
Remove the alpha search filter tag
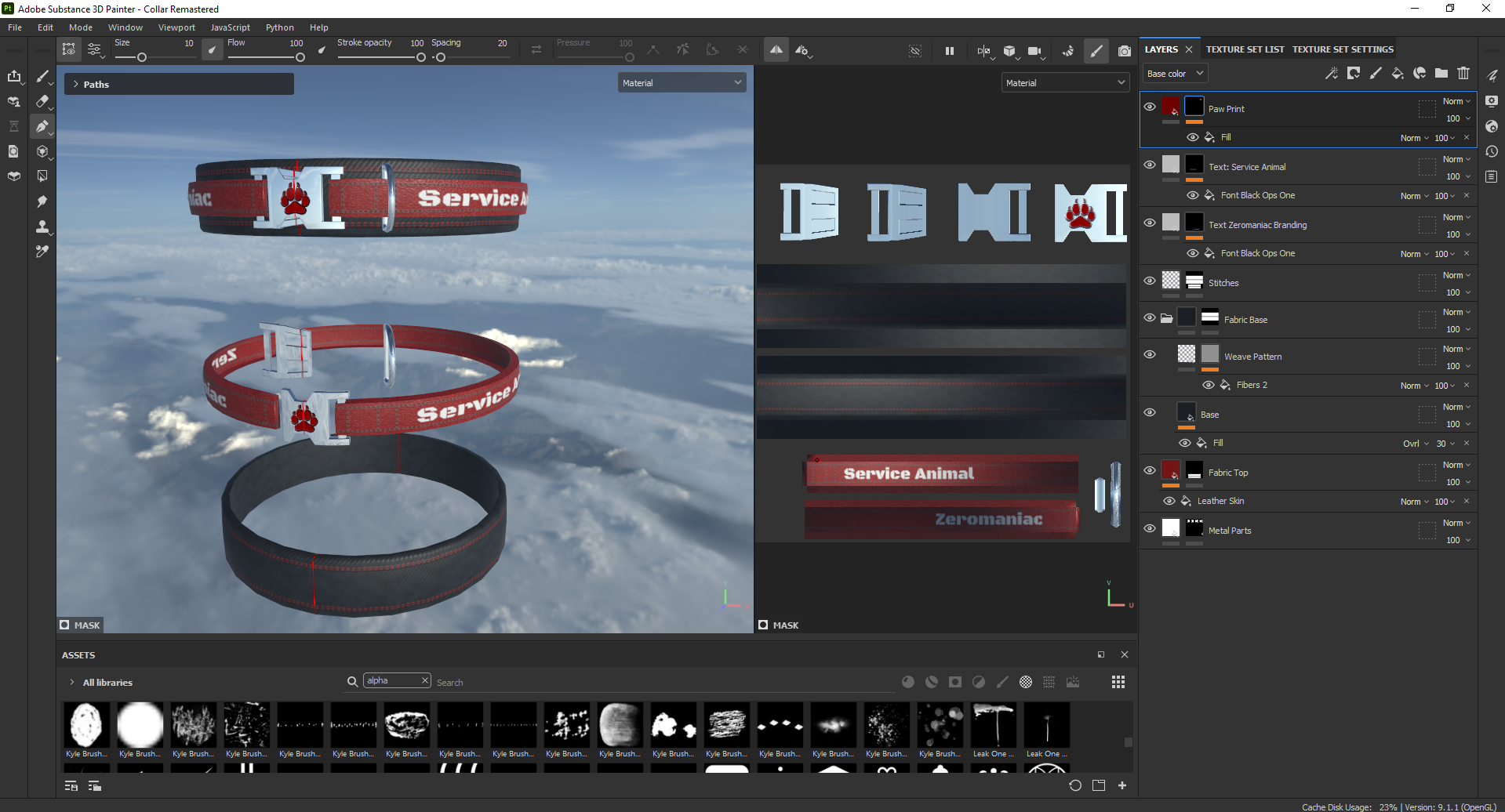(425, 680)
